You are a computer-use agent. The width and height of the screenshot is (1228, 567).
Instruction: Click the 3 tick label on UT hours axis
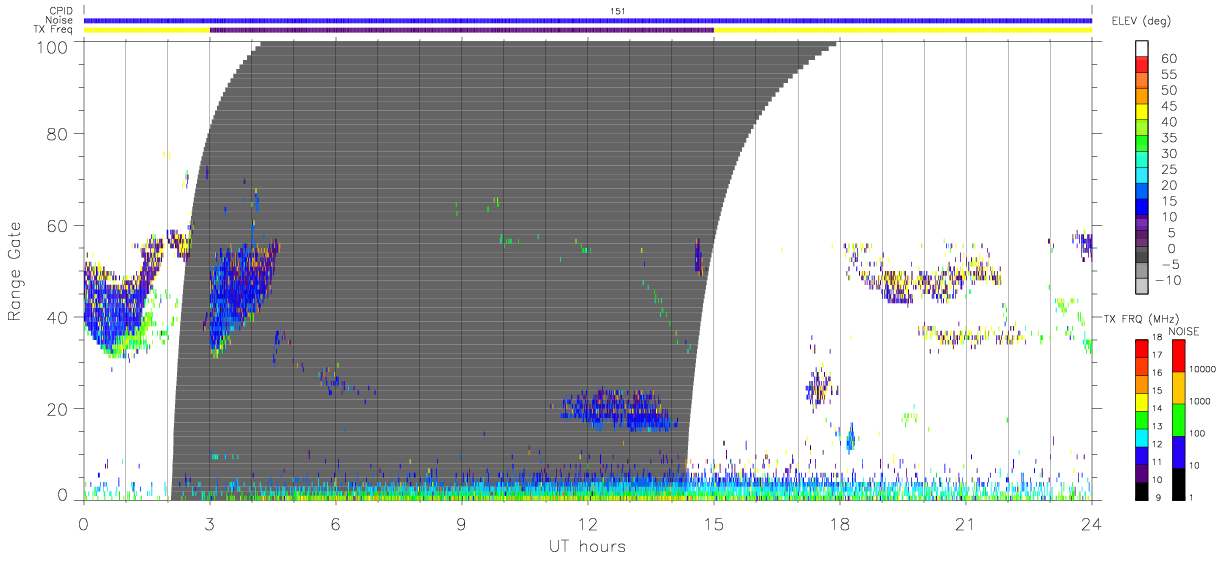click(209, 523)
